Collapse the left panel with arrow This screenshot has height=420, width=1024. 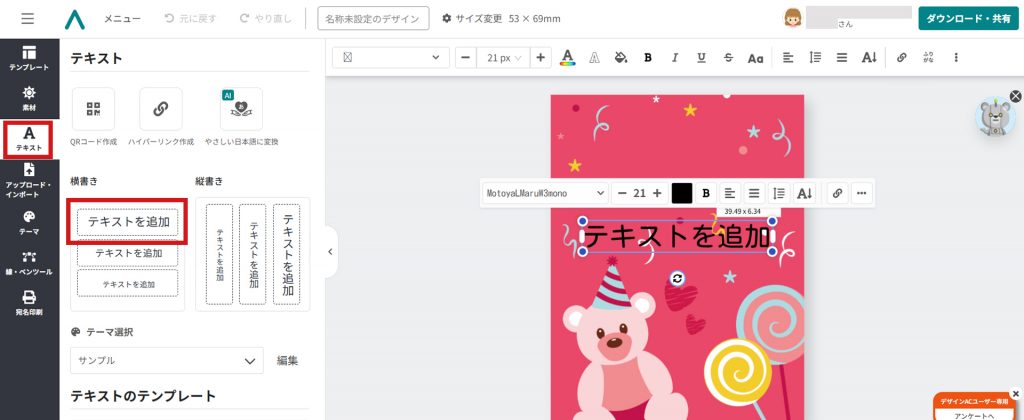pyautogui.click(x=330, y=251)
